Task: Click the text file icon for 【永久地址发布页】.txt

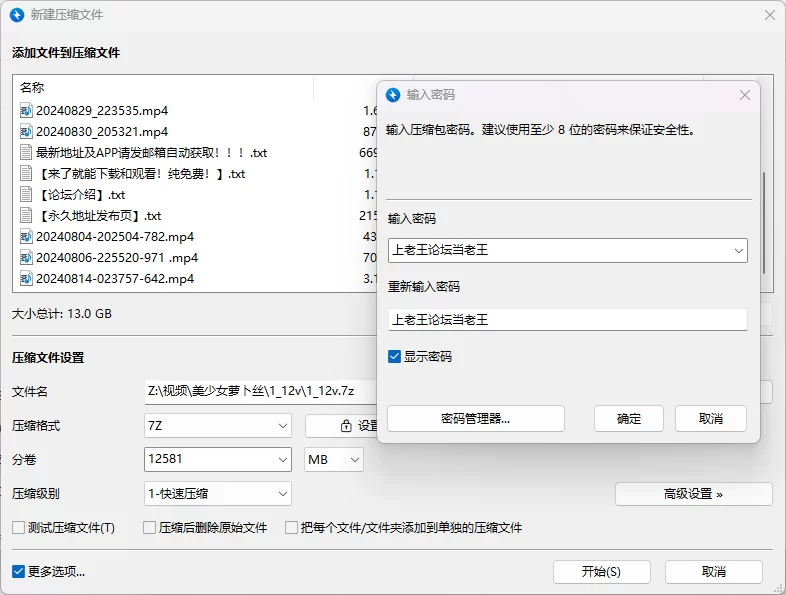Action: pyautogui.click(x=26, y=216)
